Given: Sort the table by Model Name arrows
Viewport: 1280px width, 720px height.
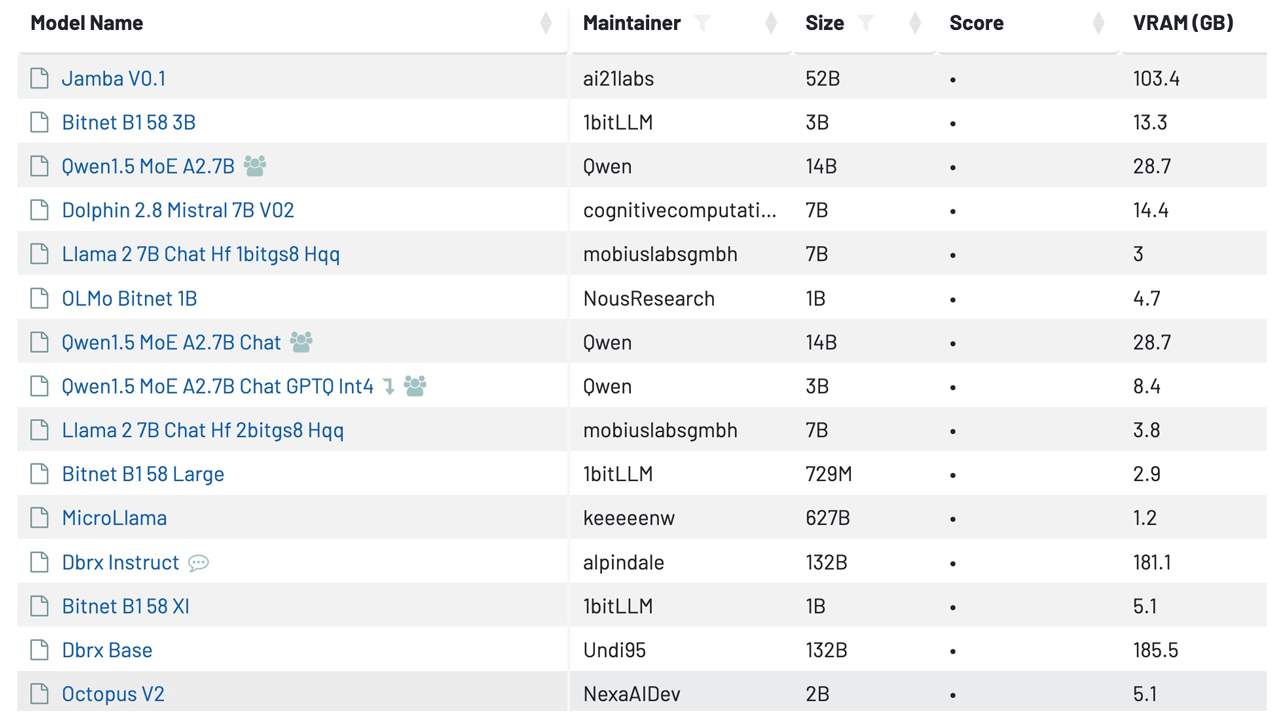Looking at the screenshot, I should click(x=545, y=23).
